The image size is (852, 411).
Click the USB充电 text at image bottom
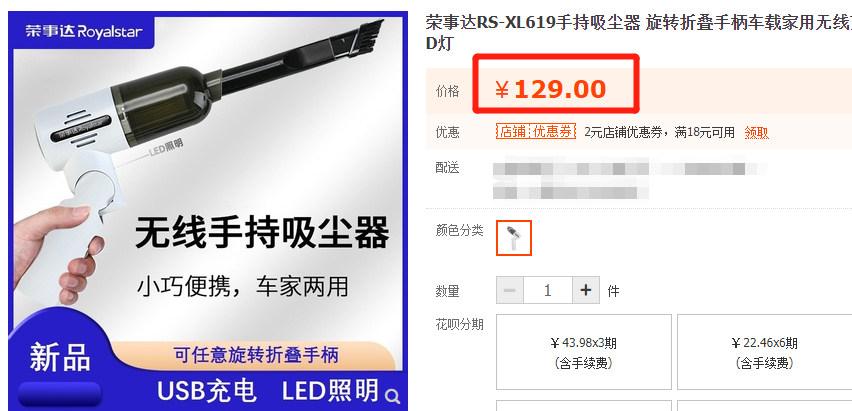[206, 391]
